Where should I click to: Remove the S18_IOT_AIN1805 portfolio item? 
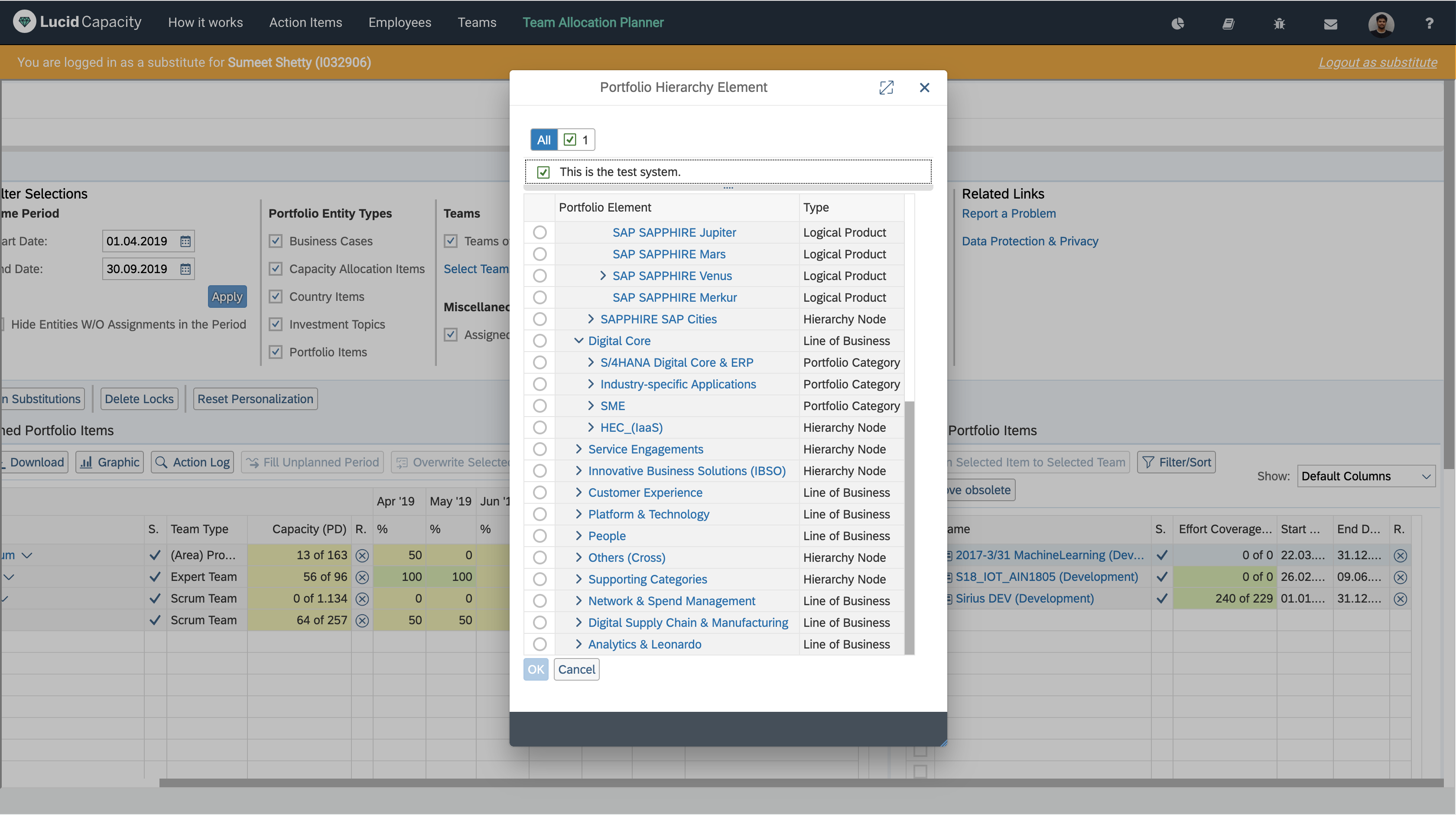point(1400,577)
